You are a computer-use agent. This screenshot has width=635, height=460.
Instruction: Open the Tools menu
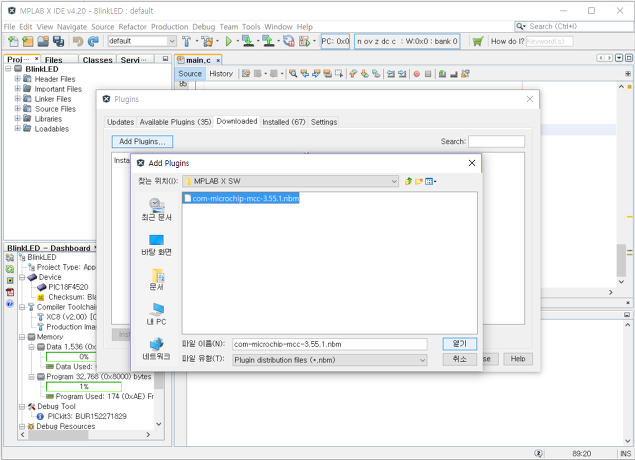(251, 27)
